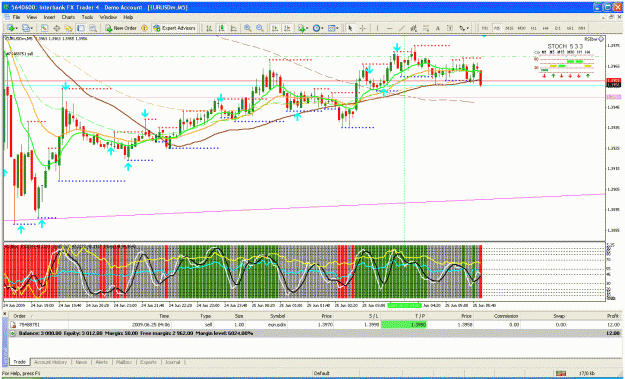Screen dimensions: 625x379
Task: Switch to M15 timeframe
Action: click(x=509, y=28)
